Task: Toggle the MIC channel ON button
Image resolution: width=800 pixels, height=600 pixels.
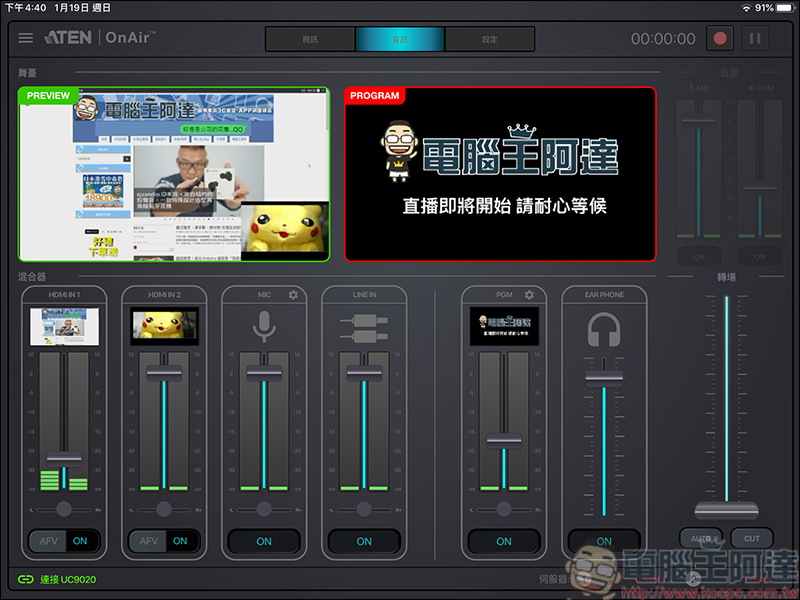Action: (264, 541)
